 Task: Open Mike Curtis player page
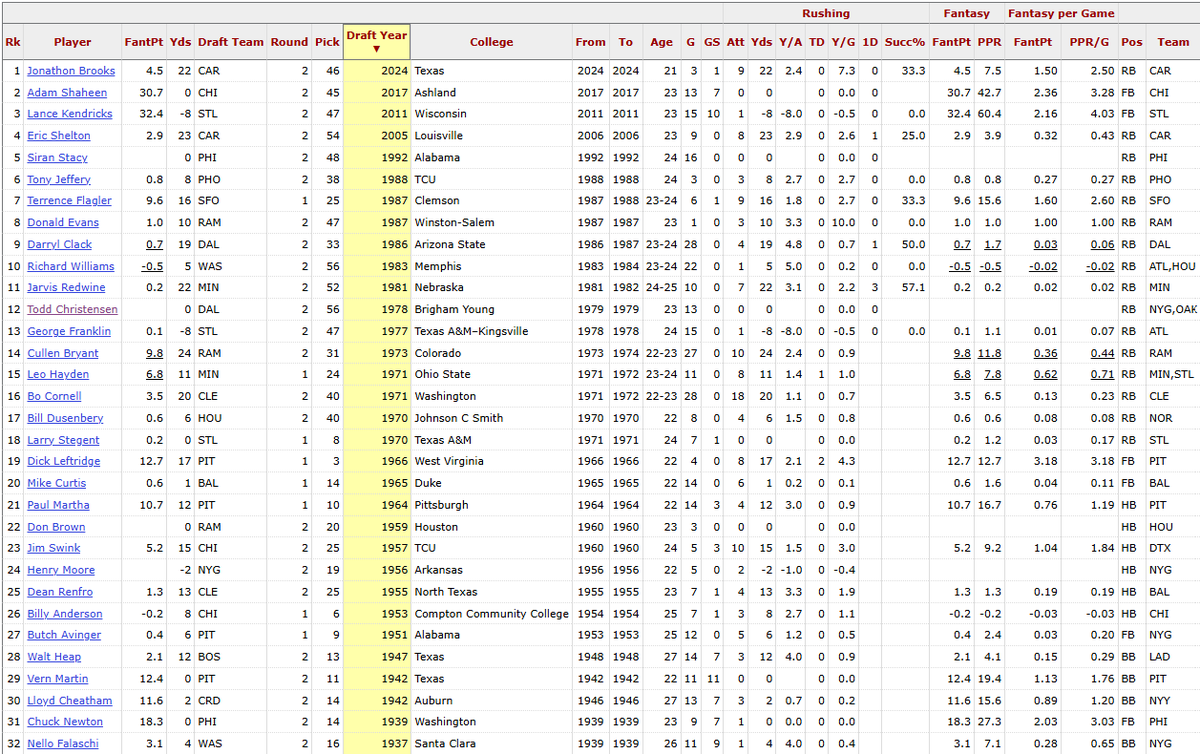tap(58, 484)
